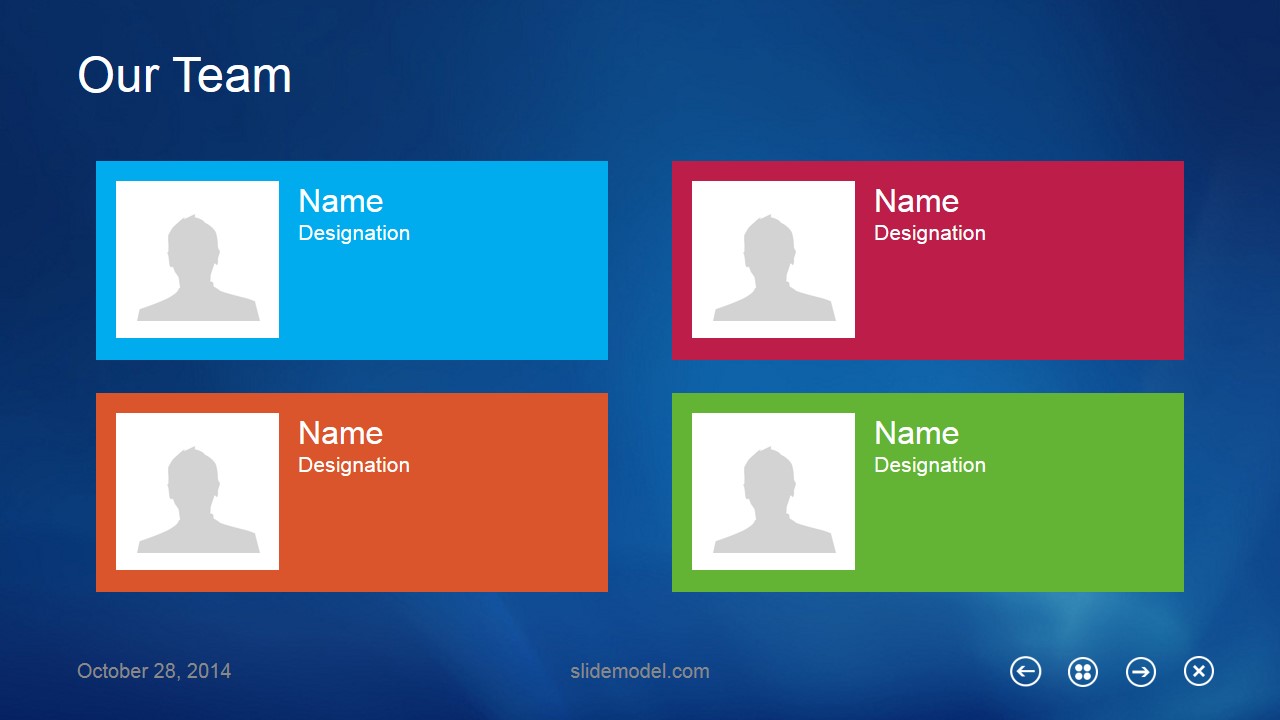Click the "October 28, 2014" date text
The height and width of the screenshot is (720, 1280).
[154, 671]
